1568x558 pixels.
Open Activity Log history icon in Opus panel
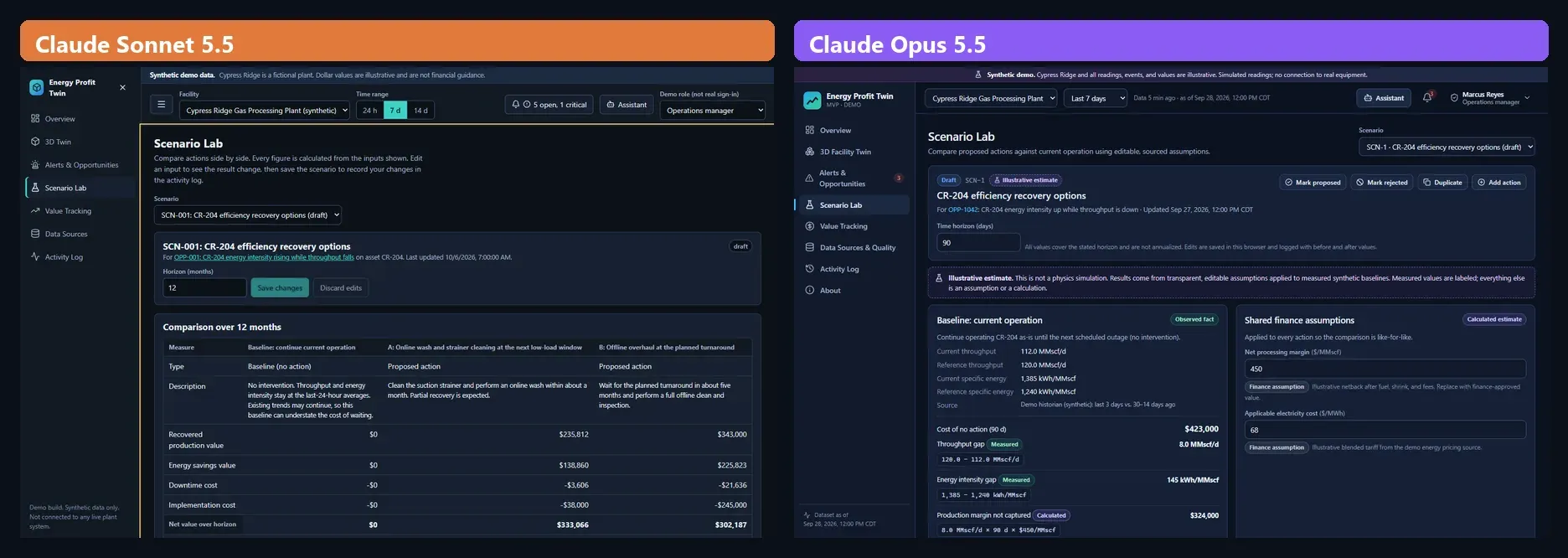click(x=810, y=269)
